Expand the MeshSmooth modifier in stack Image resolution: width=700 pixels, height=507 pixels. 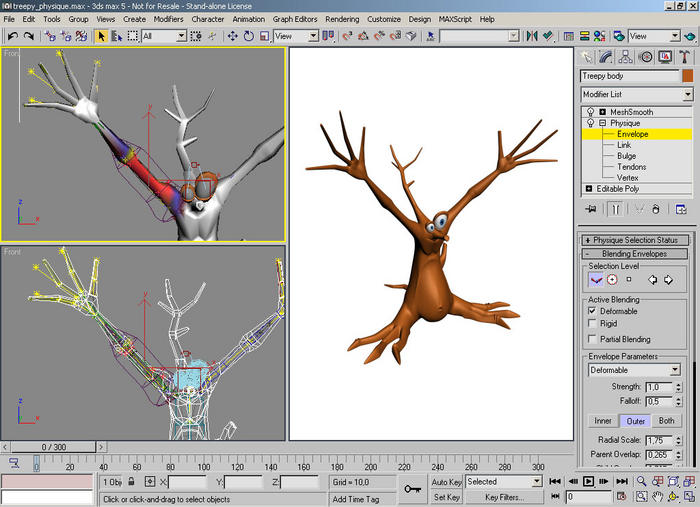[x=603, y=112]
